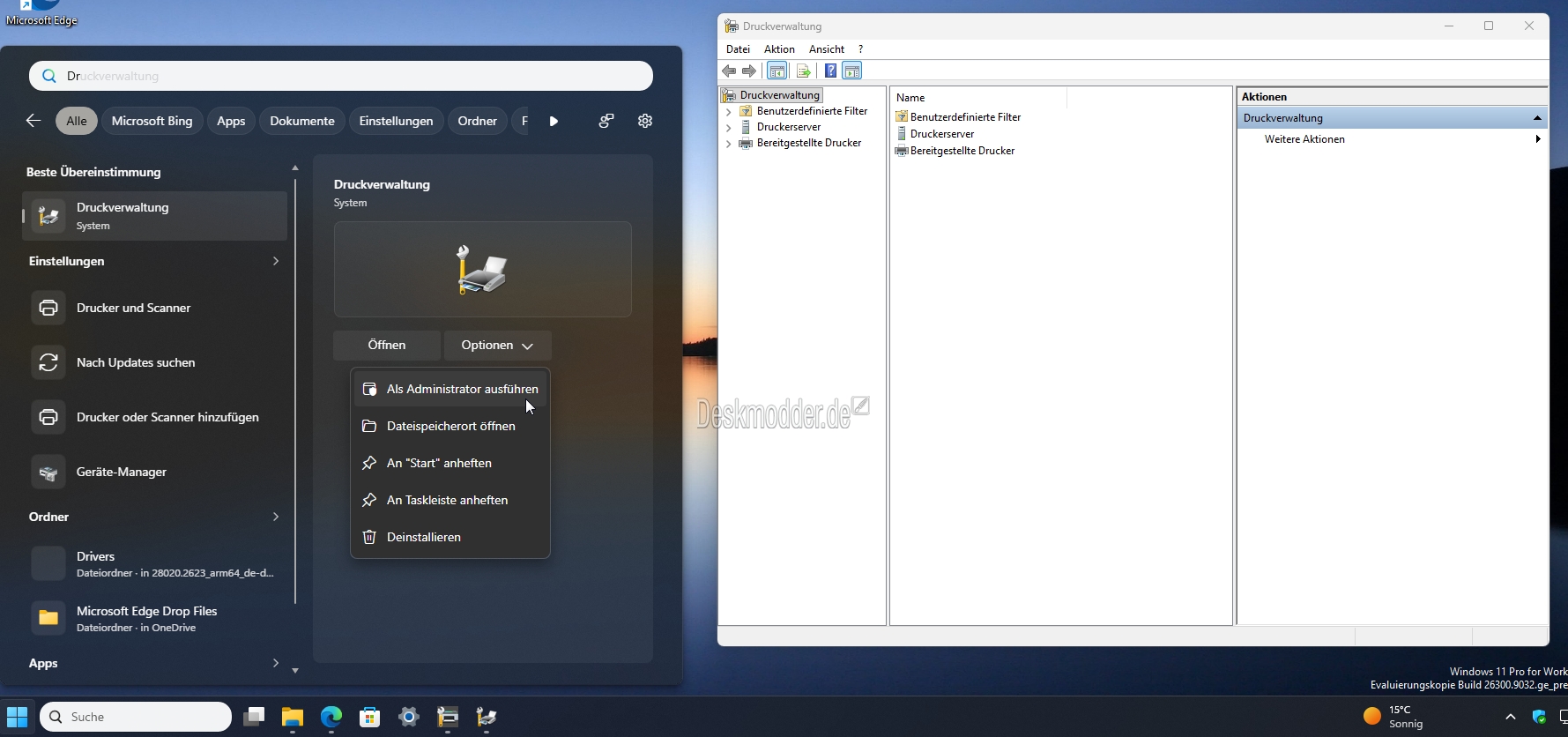The height and width of the screenshot is (737, 1568).
Task: Click the filter folder icon in the Name list
Action: [902, 116]
